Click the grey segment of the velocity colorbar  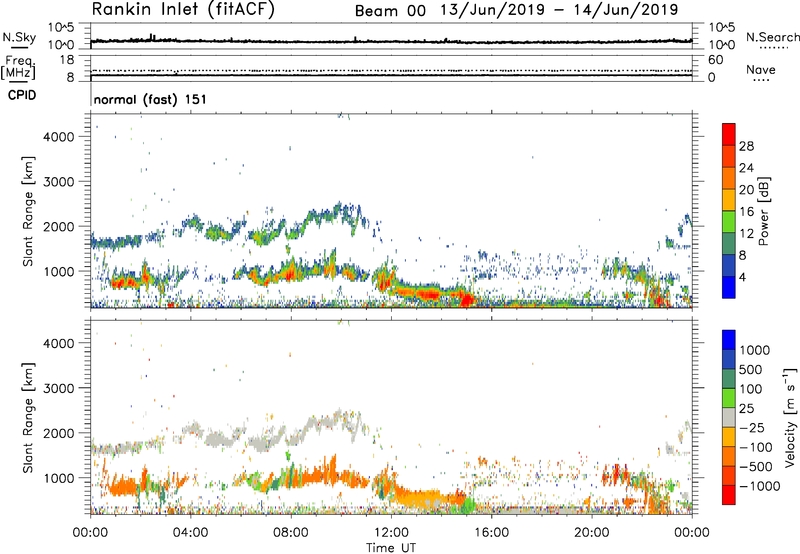pyautogui.click(x=729, y=417)
